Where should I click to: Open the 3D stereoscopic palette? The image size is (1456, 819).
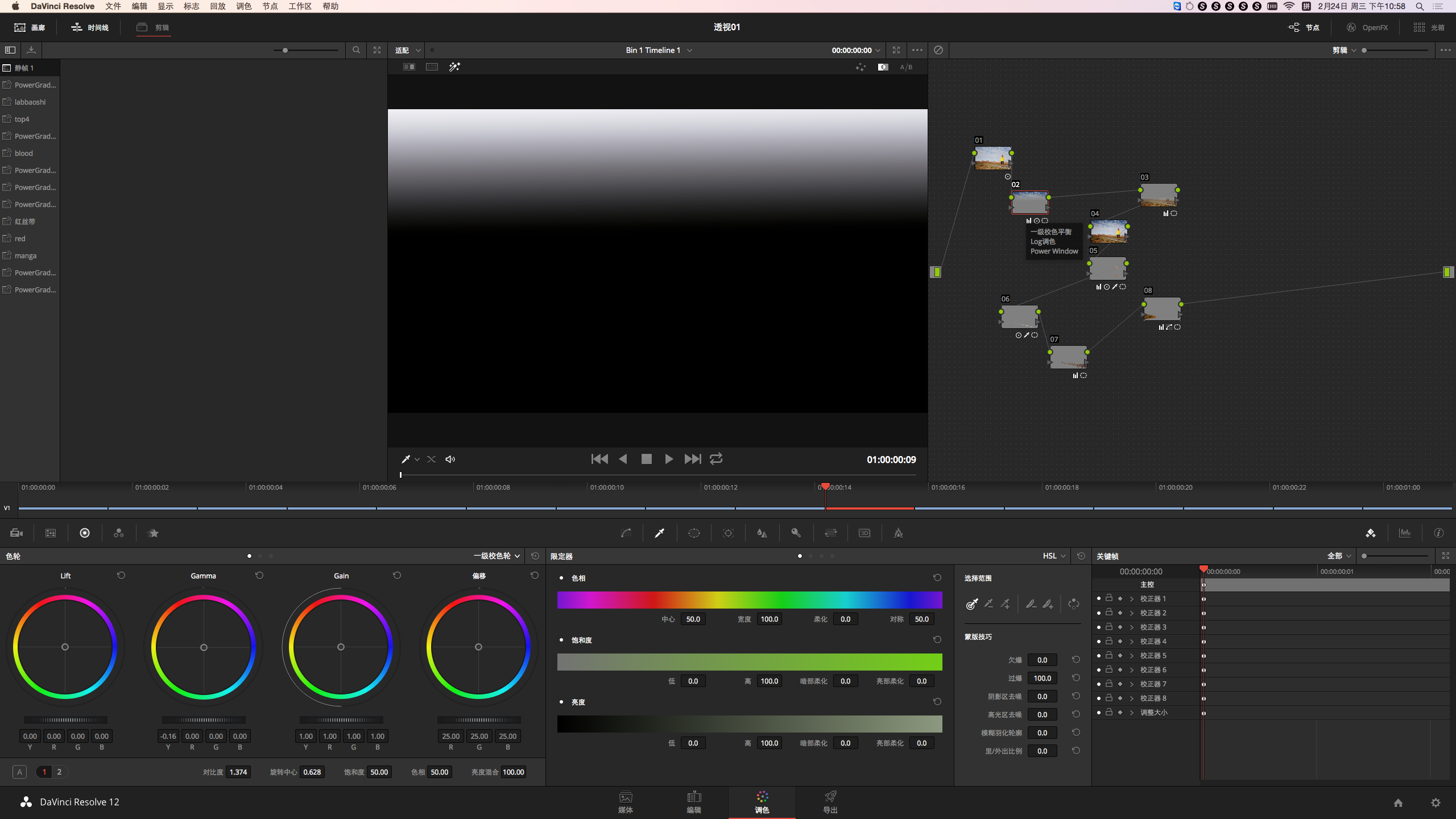(864, 533)
